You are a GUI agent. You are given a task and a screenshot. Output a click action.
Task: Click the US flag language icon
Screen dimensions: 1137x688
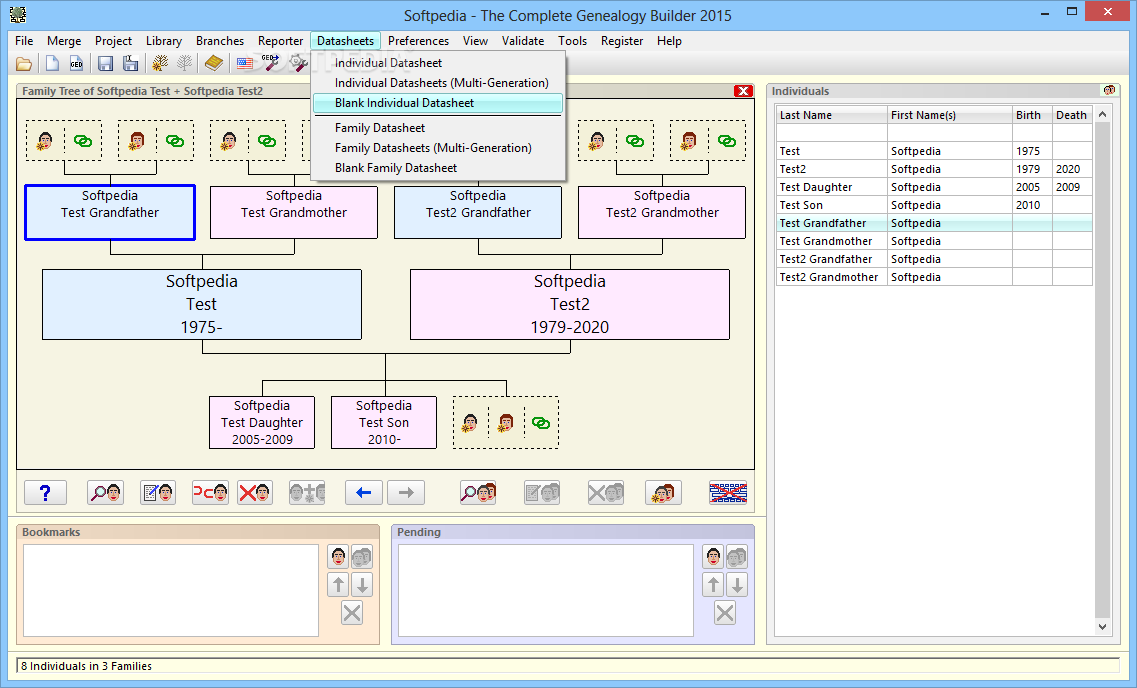[245, 64]
